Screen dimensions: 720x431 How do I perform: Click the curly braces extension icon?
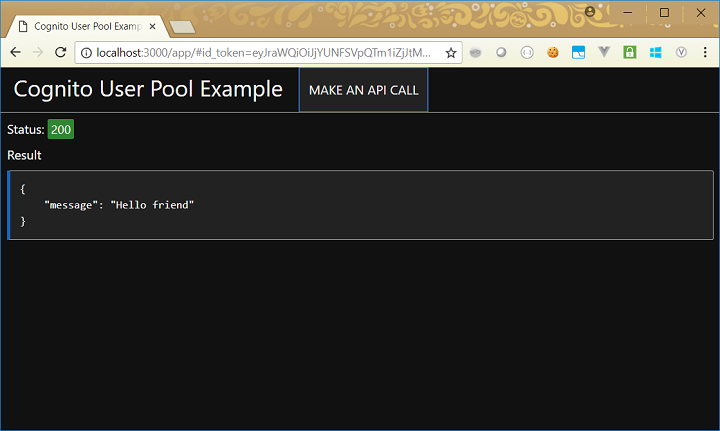[527, 52]
